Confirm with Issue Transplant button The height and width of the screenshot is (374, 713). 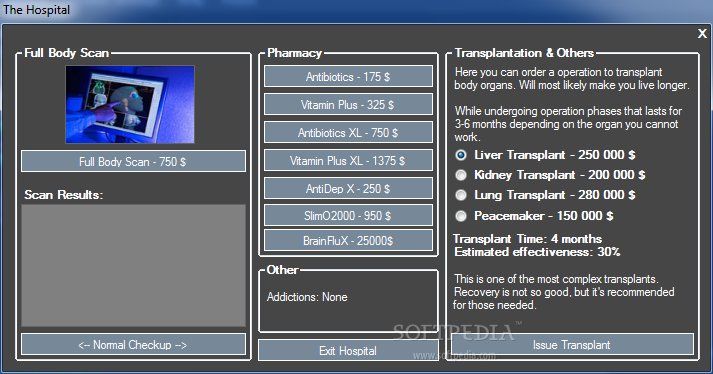coord(572,345)
